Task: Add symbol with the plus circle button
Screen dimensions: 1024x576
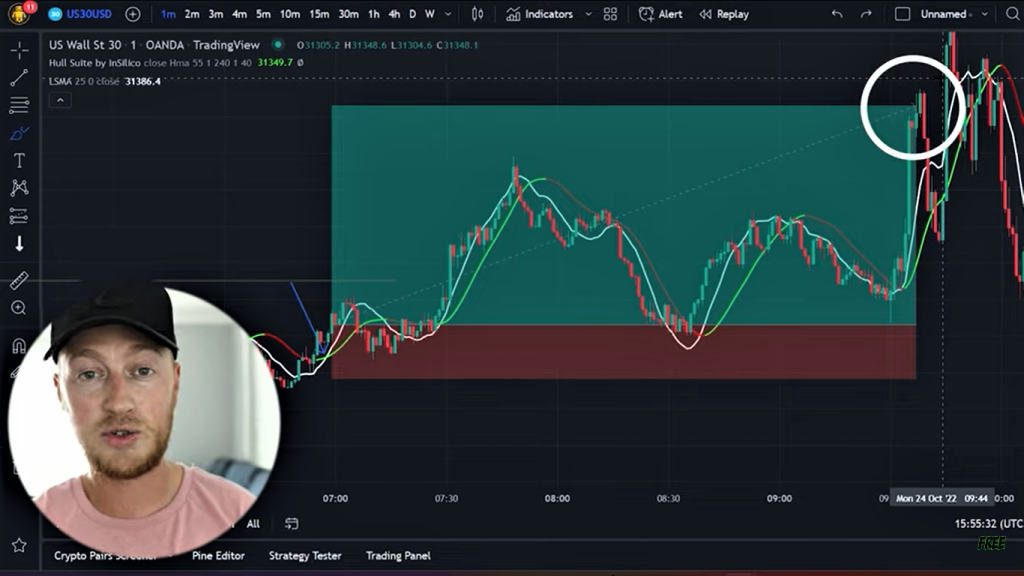Action: [x=133, y=14]
